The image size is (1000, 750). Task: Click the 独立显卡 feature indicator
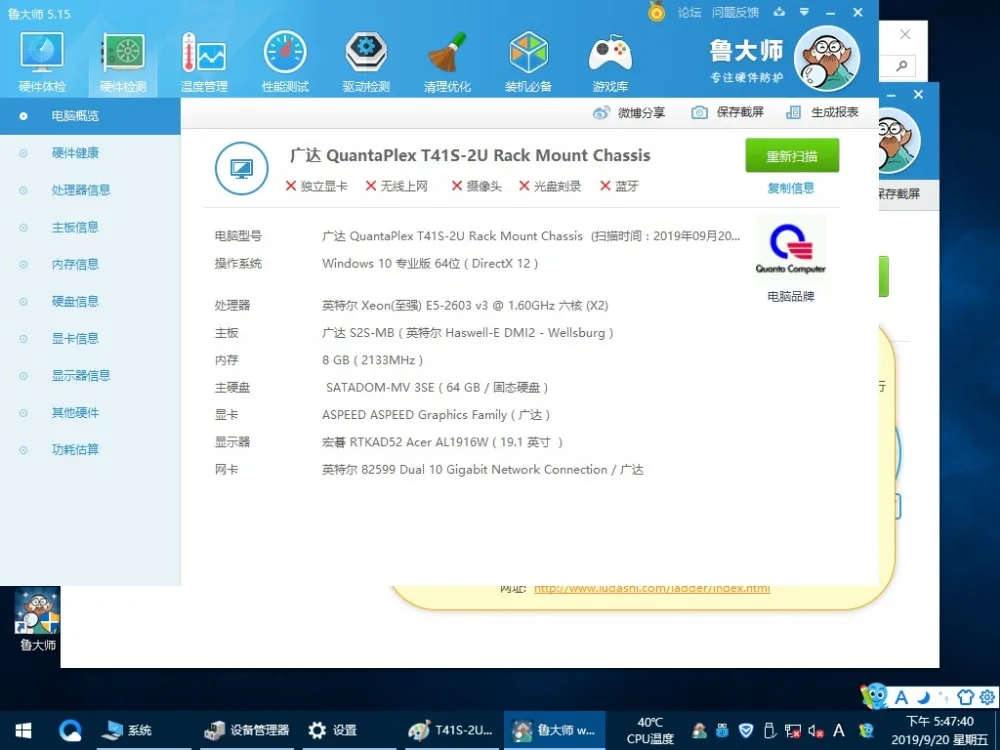coord(316,186)
